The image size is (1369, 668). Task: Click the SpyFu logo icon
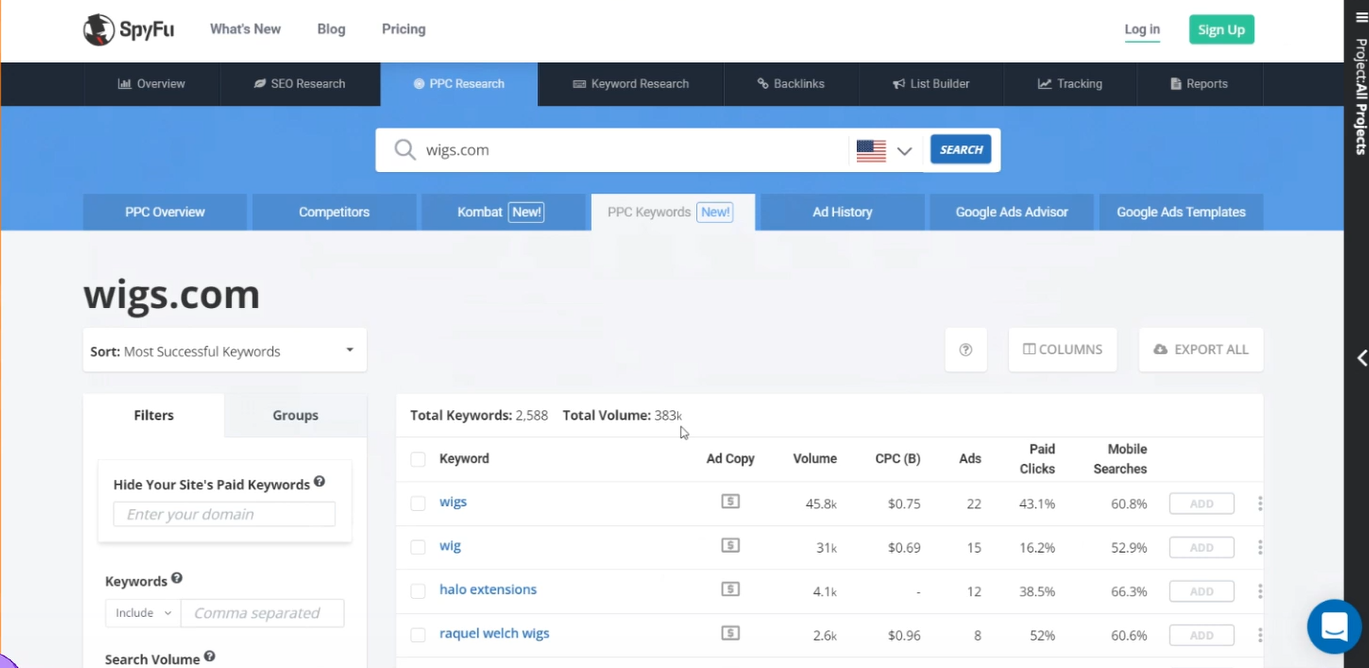[x=99, y=30]
